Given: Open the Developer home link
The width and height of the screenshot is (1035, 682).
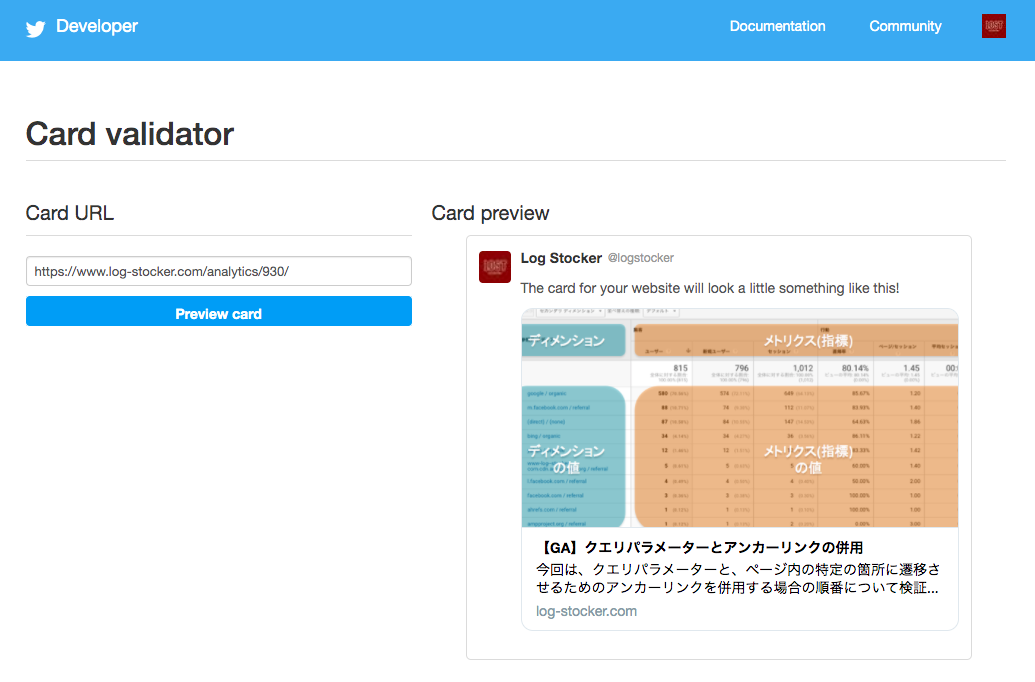Looking at the screenshot, I should pos(96,26).
